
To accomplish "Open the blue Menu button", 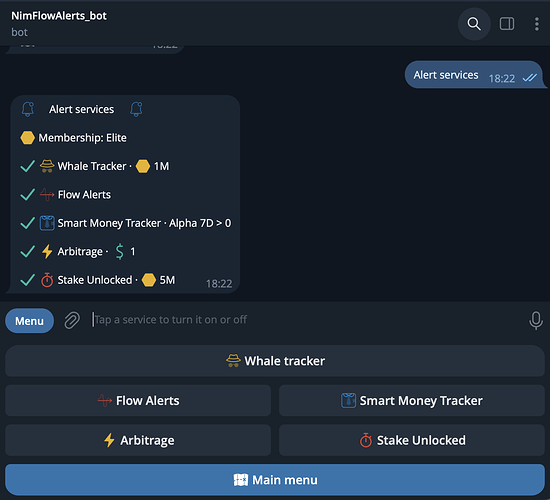I will [29, 321].
